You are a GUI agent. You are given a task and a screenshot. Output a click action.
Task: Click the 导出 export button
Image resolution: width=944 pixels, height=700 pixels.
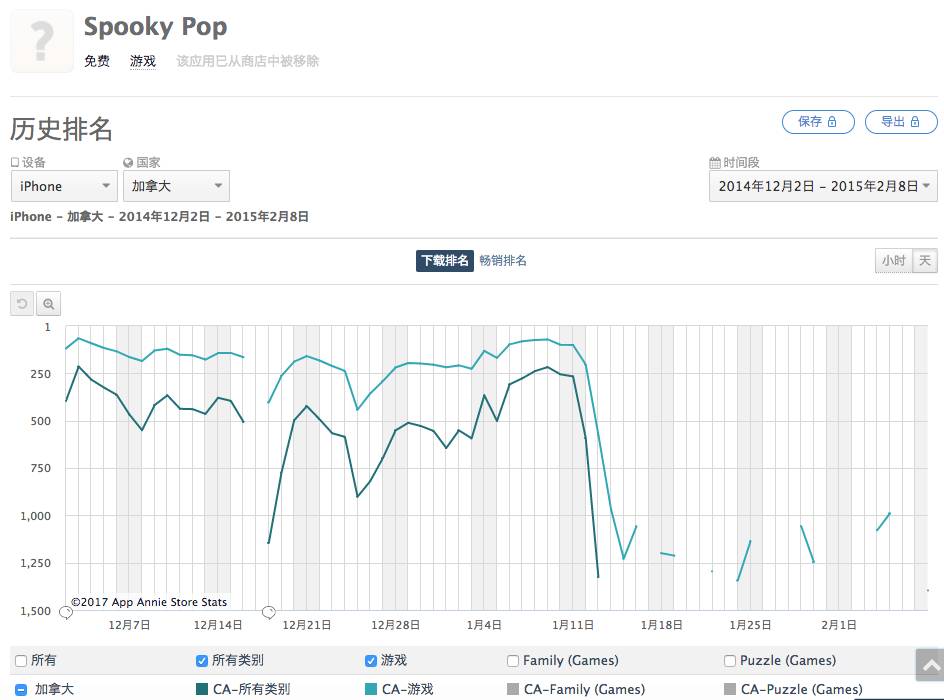(x=901, y=122)
